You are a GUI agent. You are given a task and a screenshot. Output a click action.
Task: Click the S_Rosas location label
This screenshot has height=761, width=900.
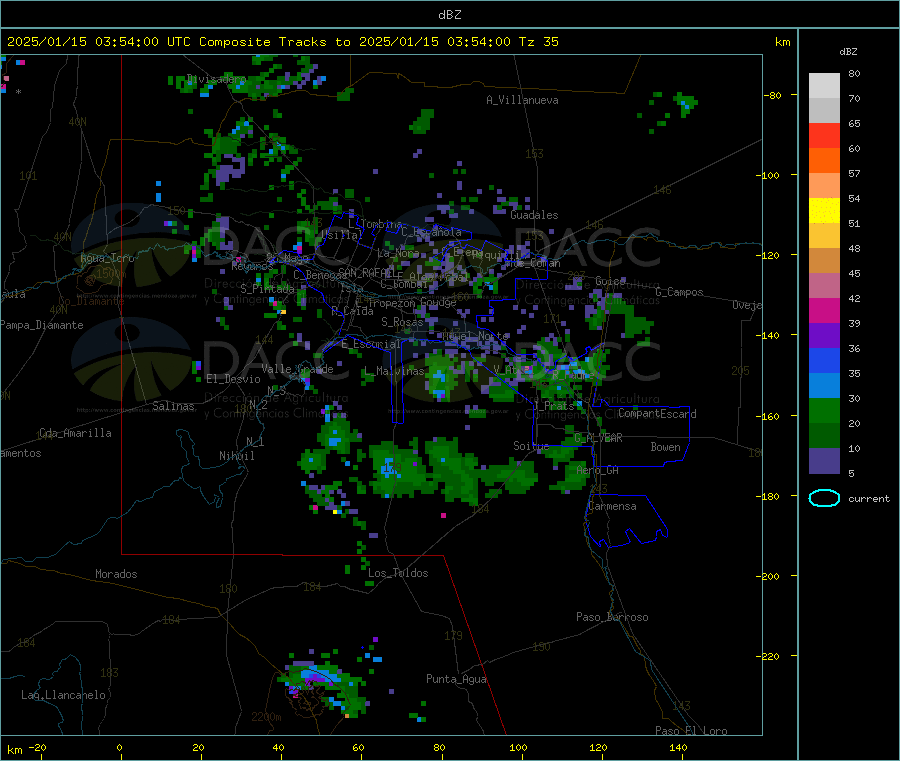pos(402,322)
